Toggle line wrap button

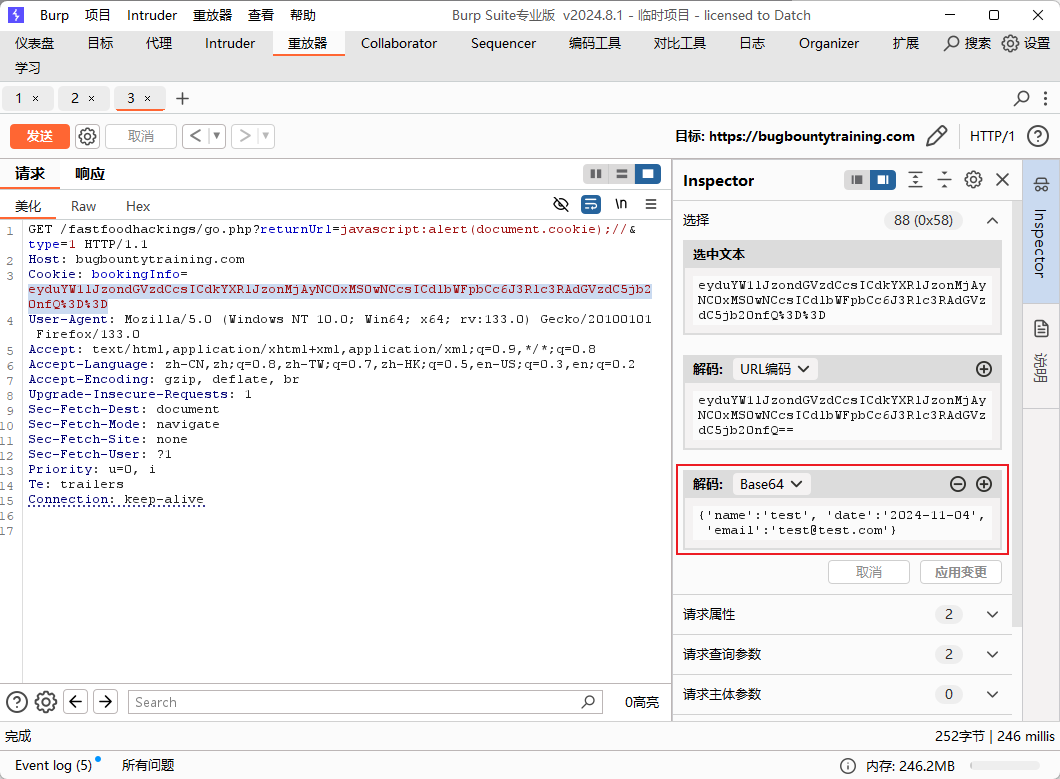tap(591, 204)
